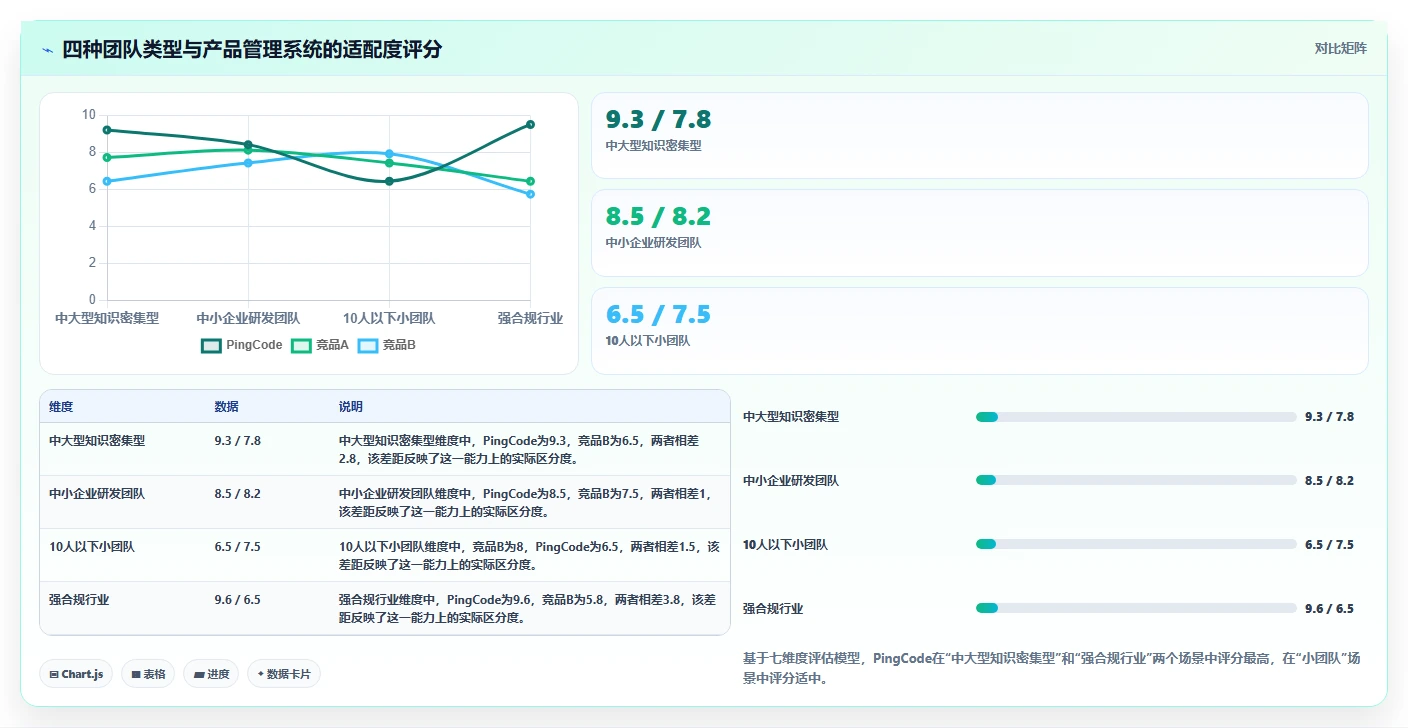The image size is (1408, 728).
Task: Open the 6.5 / 7.5 data card
Action: pyautogui.click(x=979, y=330)
